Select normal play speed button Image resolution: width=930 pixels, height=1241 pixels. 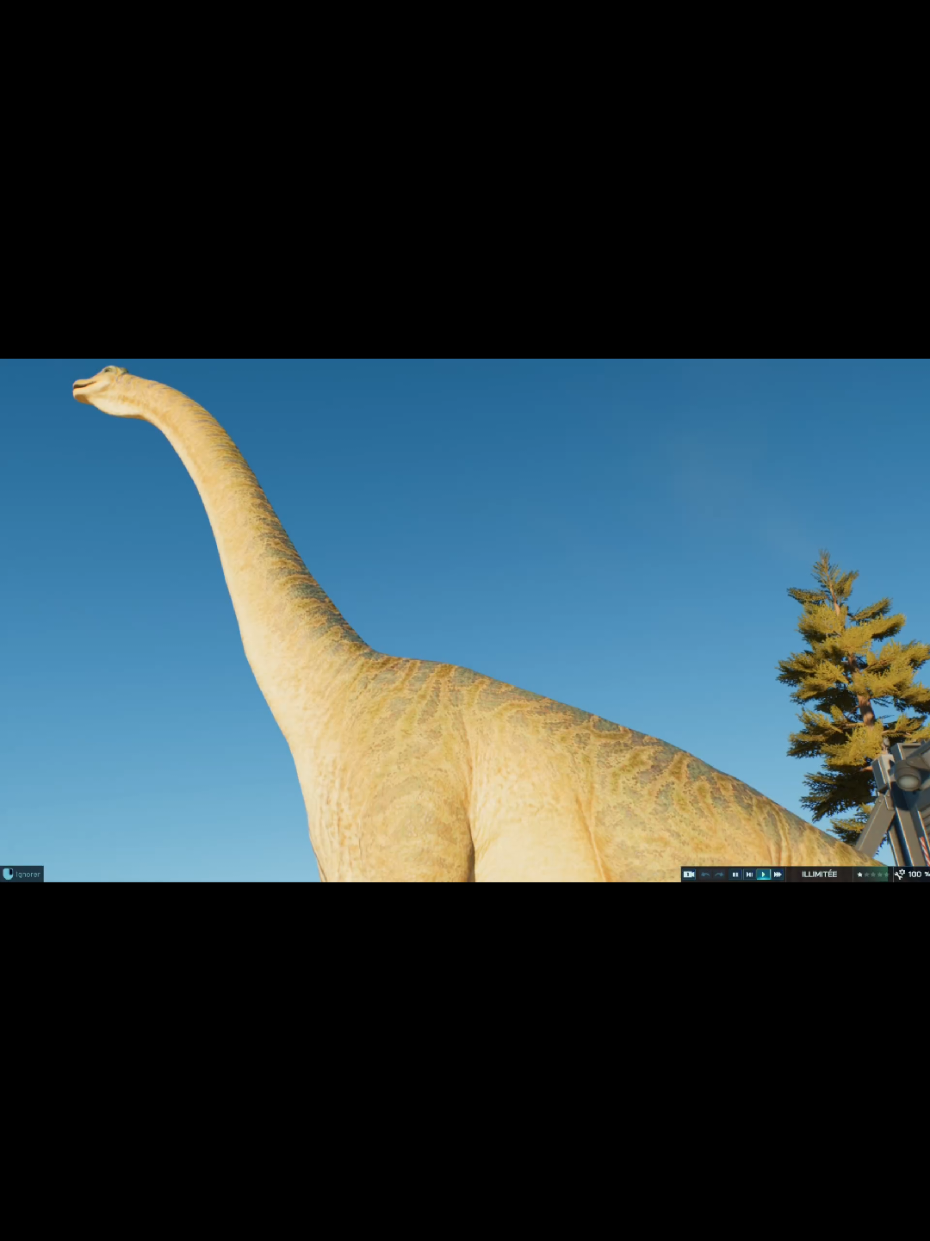tap(763, 874)
